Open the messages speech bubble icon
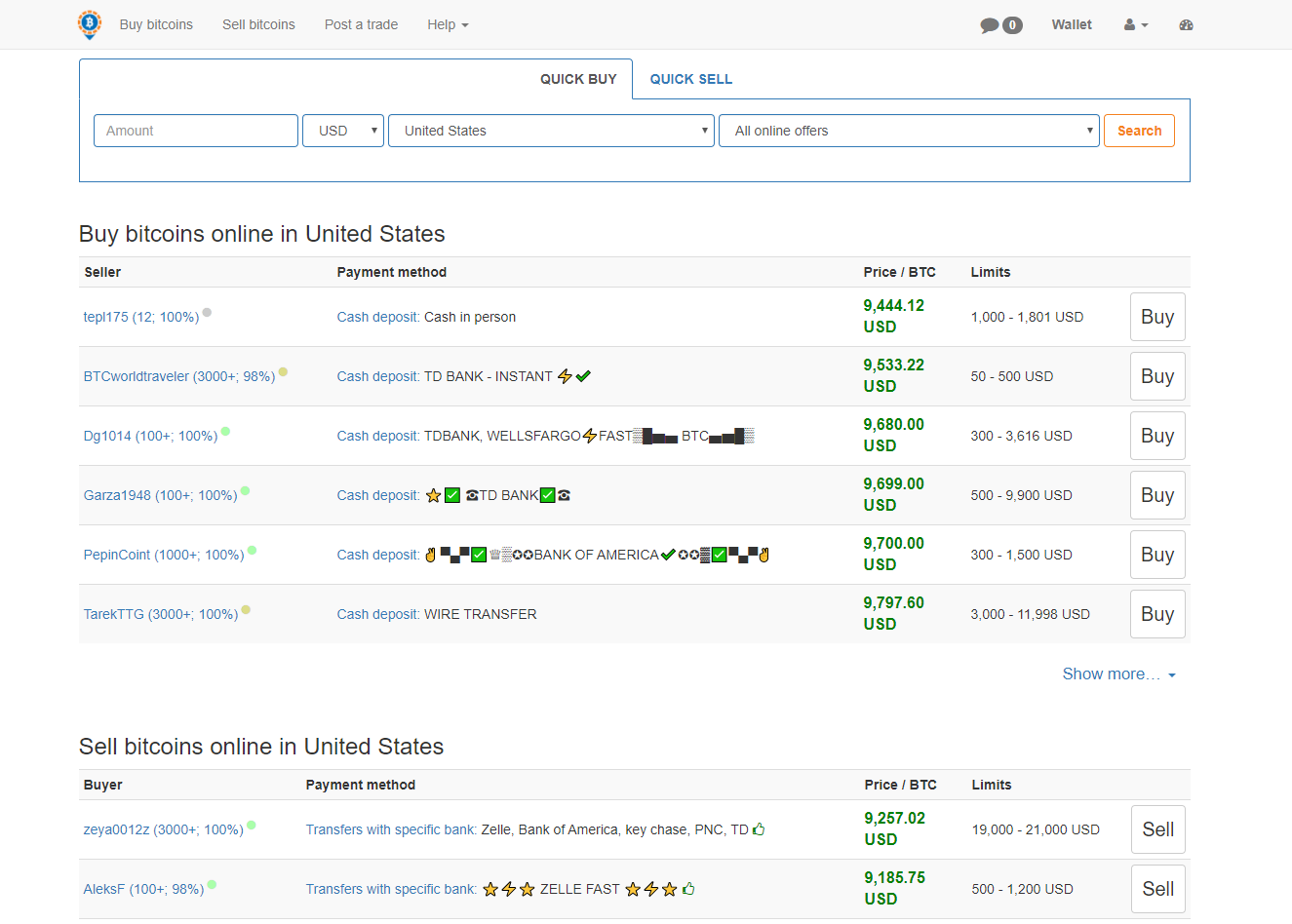The width and height of the screenshot is (1292, 924). [990, 25]
